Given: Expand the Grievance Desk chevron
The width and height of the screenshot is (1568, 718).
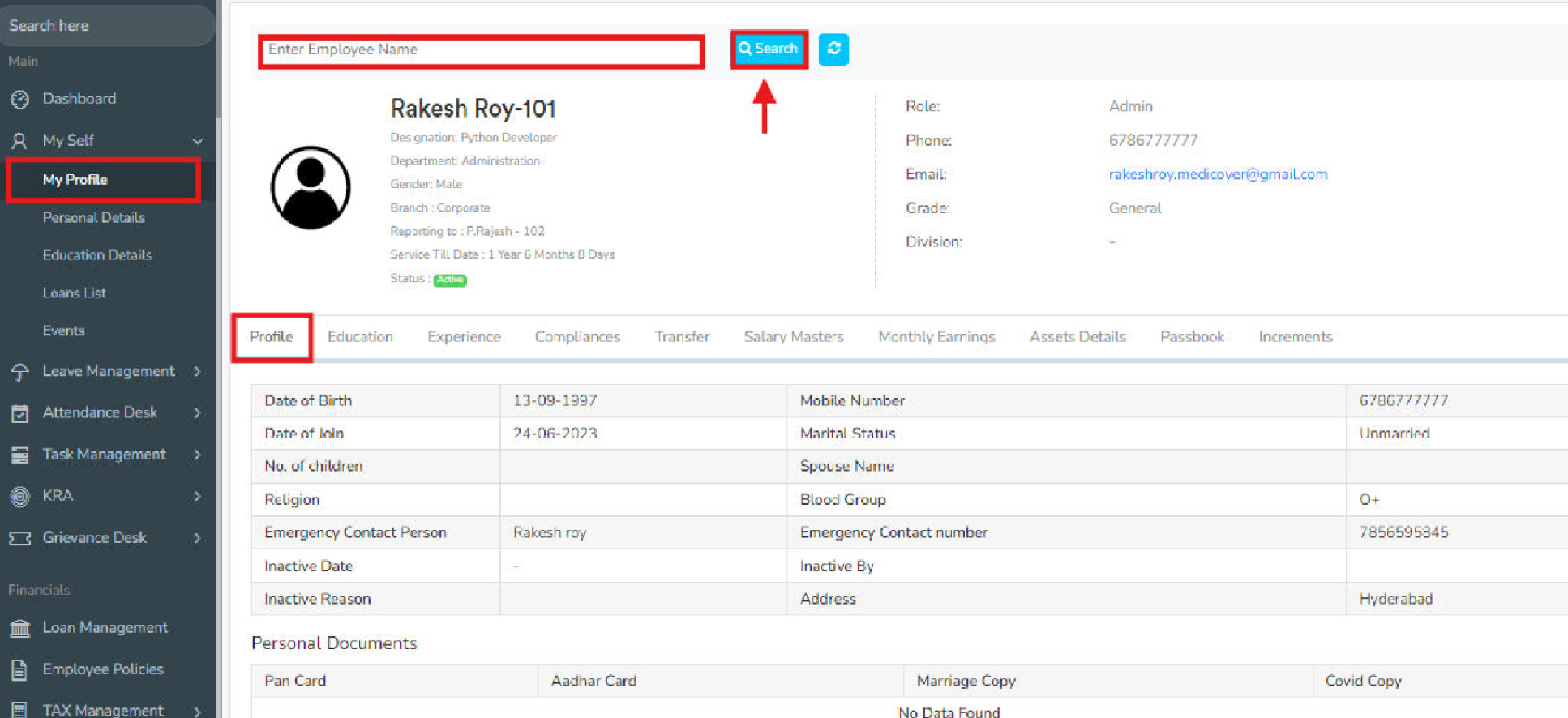Looking at the screenshot, I should click(198, 537).
